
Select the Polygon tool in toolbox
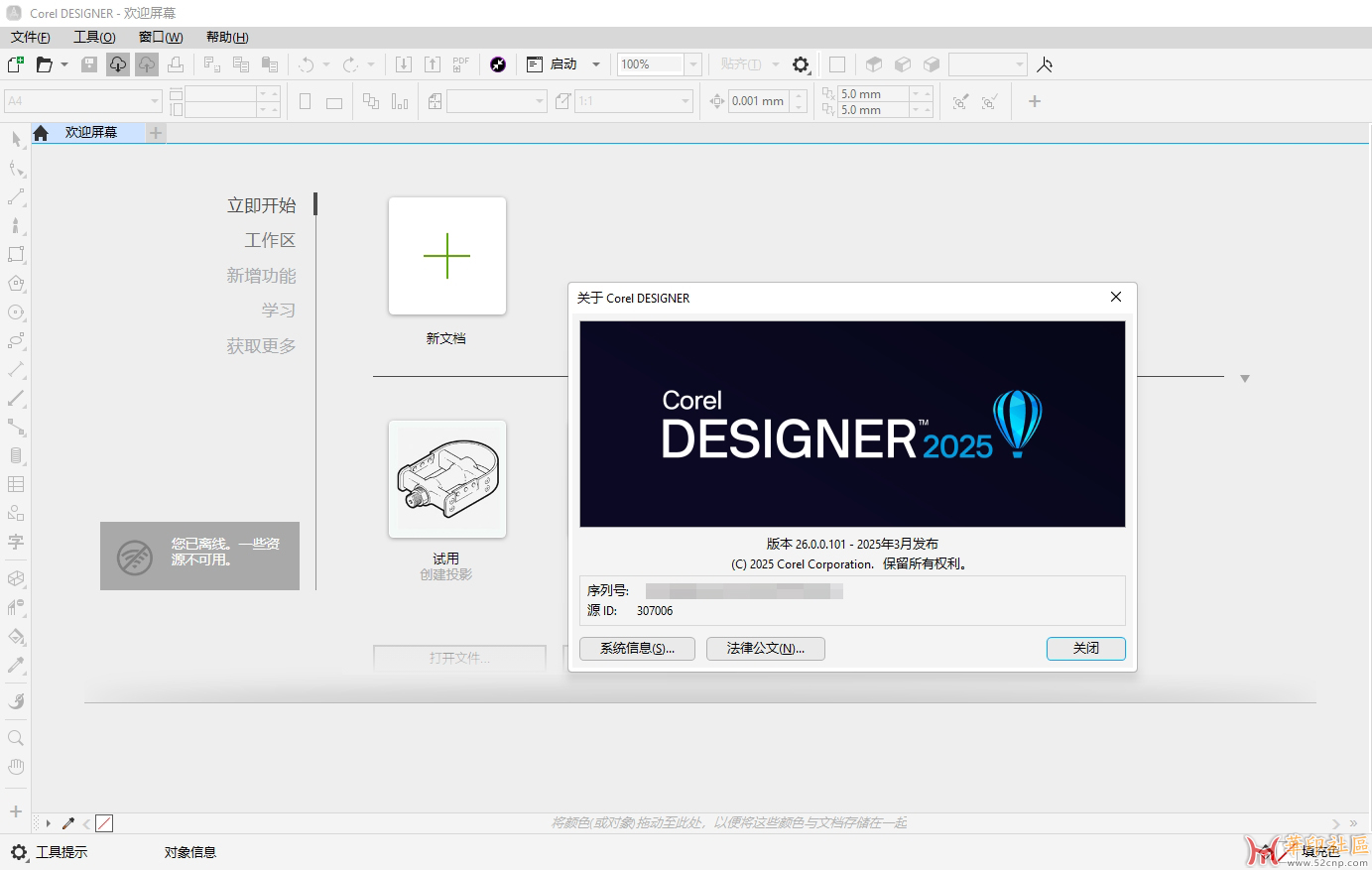point(16,283)
